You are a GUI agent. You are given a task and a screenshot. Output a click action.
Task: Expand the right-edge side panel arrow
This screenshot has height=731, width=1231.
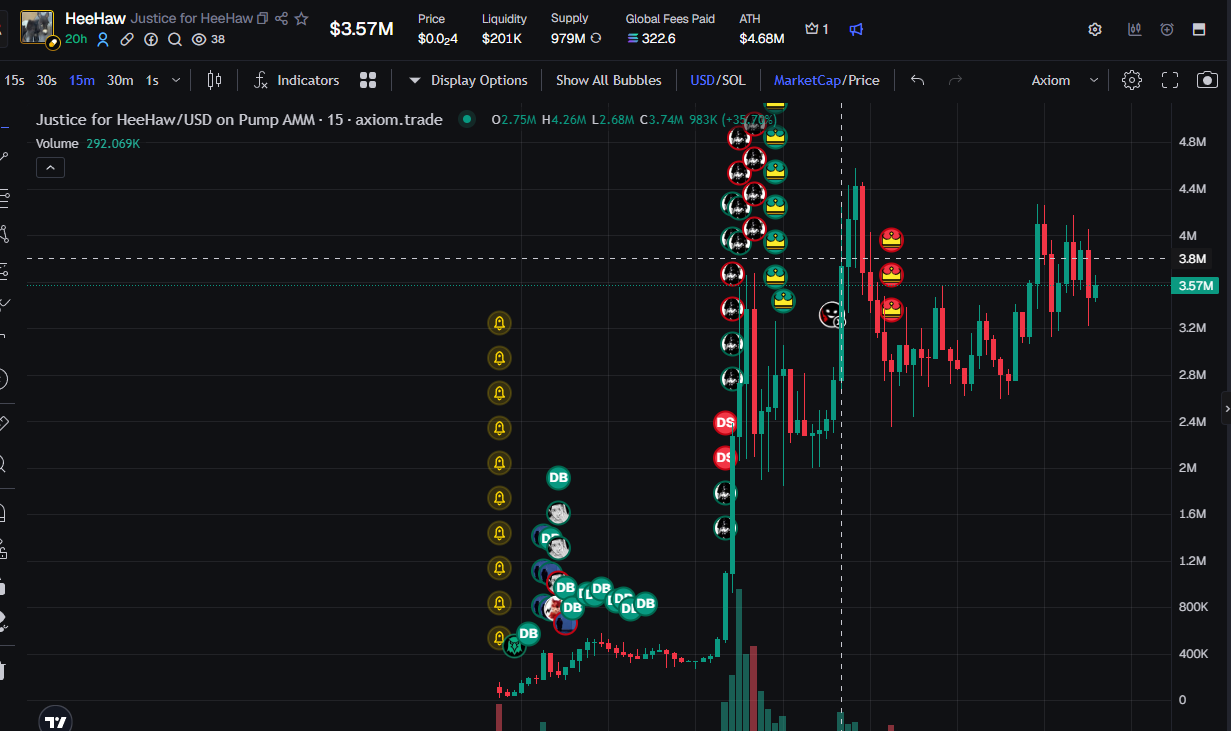click(1226, 408)
